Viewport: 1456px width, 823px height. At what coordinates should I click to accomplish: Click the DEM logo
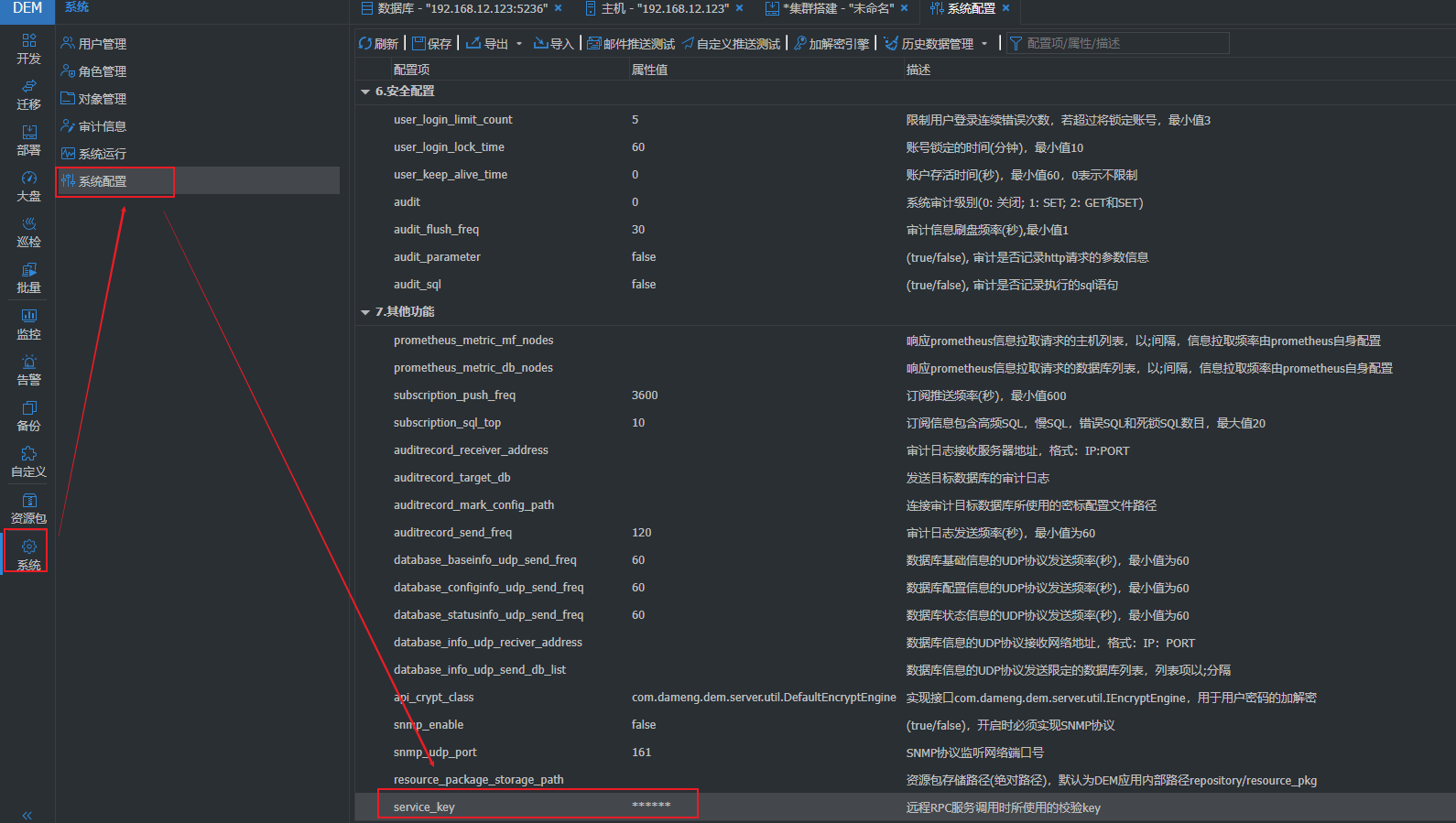click(27, 8)
